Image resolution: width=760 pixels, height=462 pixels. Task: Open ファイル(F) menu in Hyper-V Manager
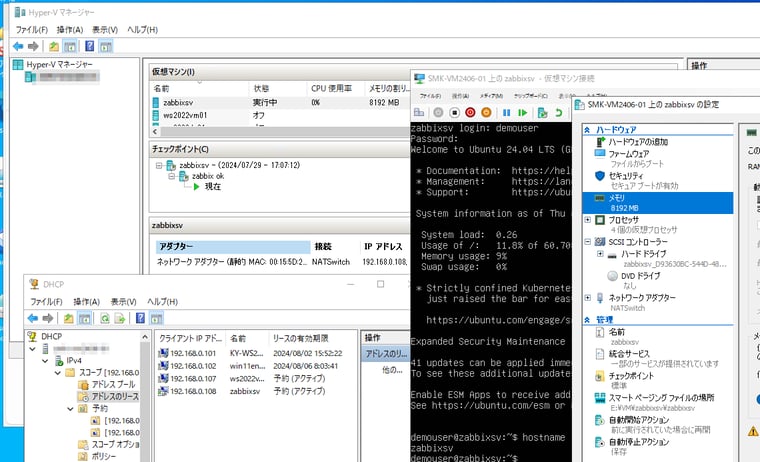32,30
